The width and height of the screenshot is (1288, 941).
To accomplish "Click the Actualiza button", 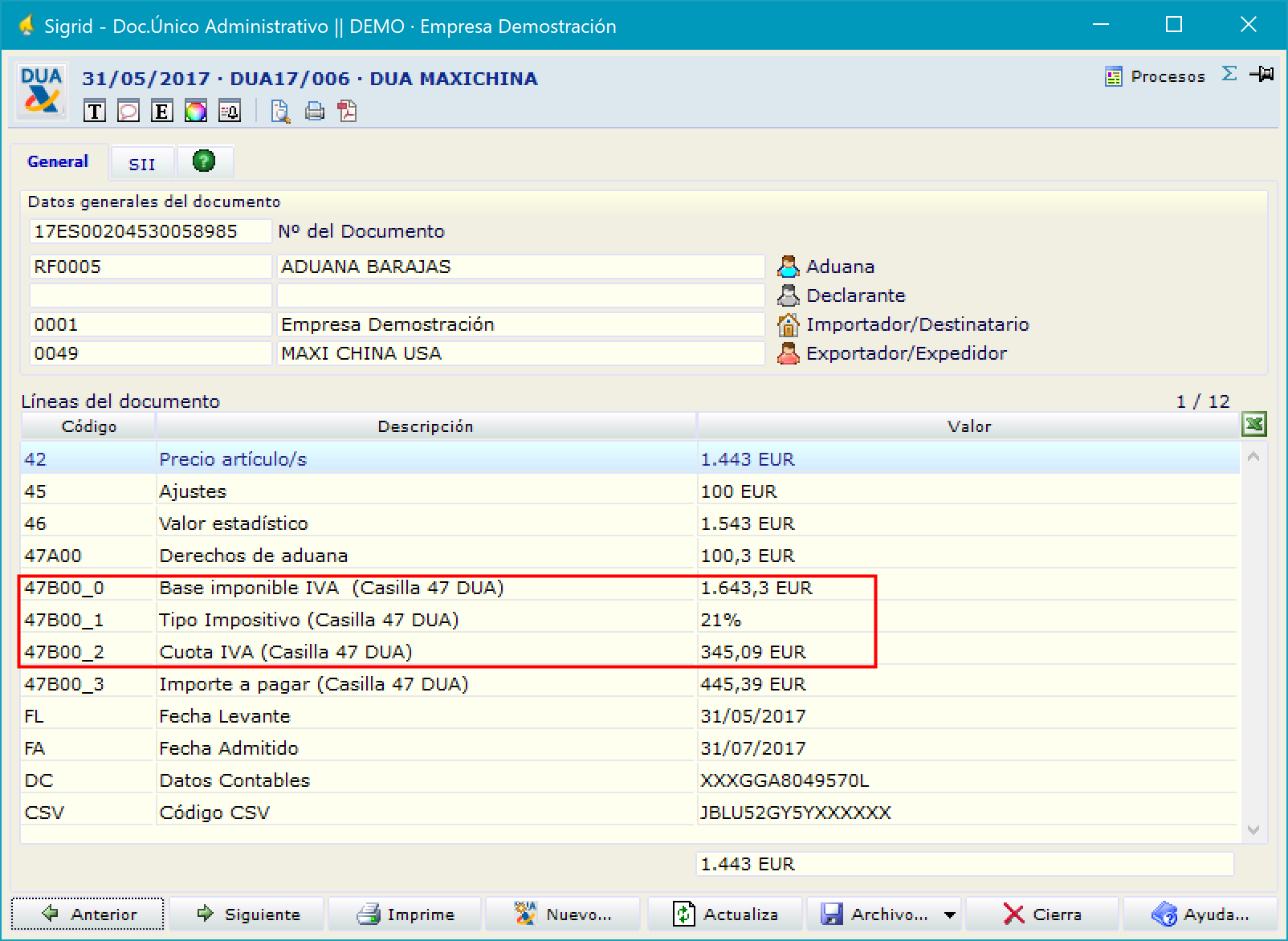I will (x=723, y=914).
